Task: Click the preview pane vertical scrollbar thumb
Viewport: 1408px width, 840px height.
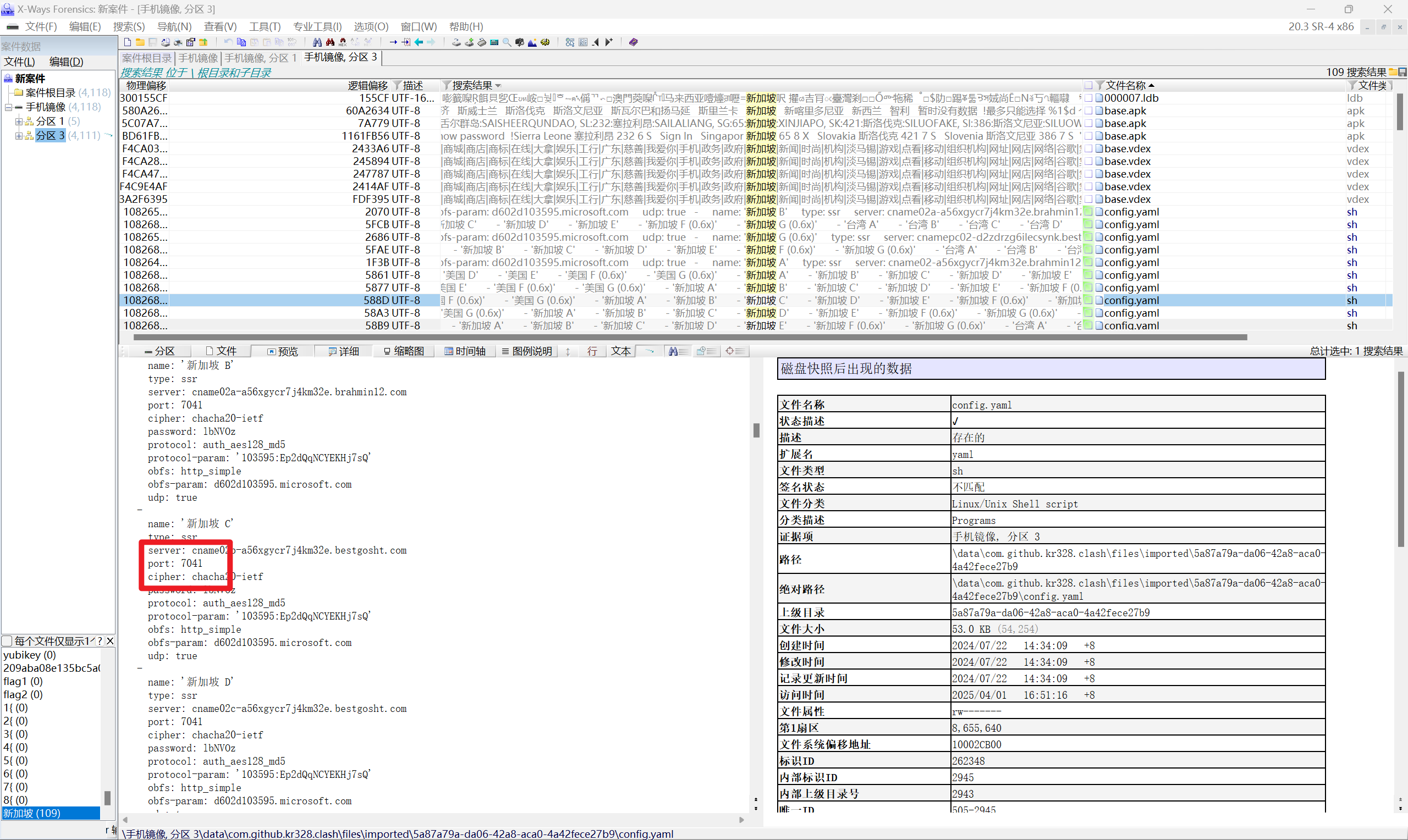Action: (756, 430)
